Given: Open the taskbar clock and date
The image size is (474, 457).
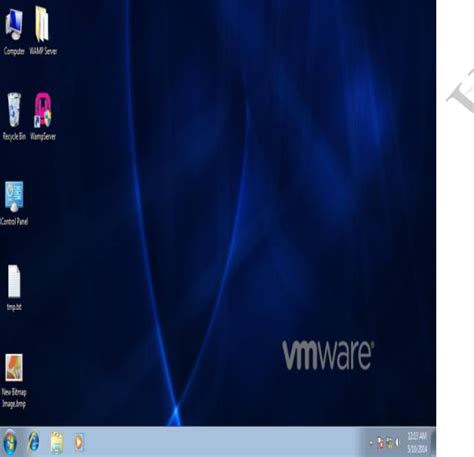Looking at the screenshot, I should click(x=417, y=442).
